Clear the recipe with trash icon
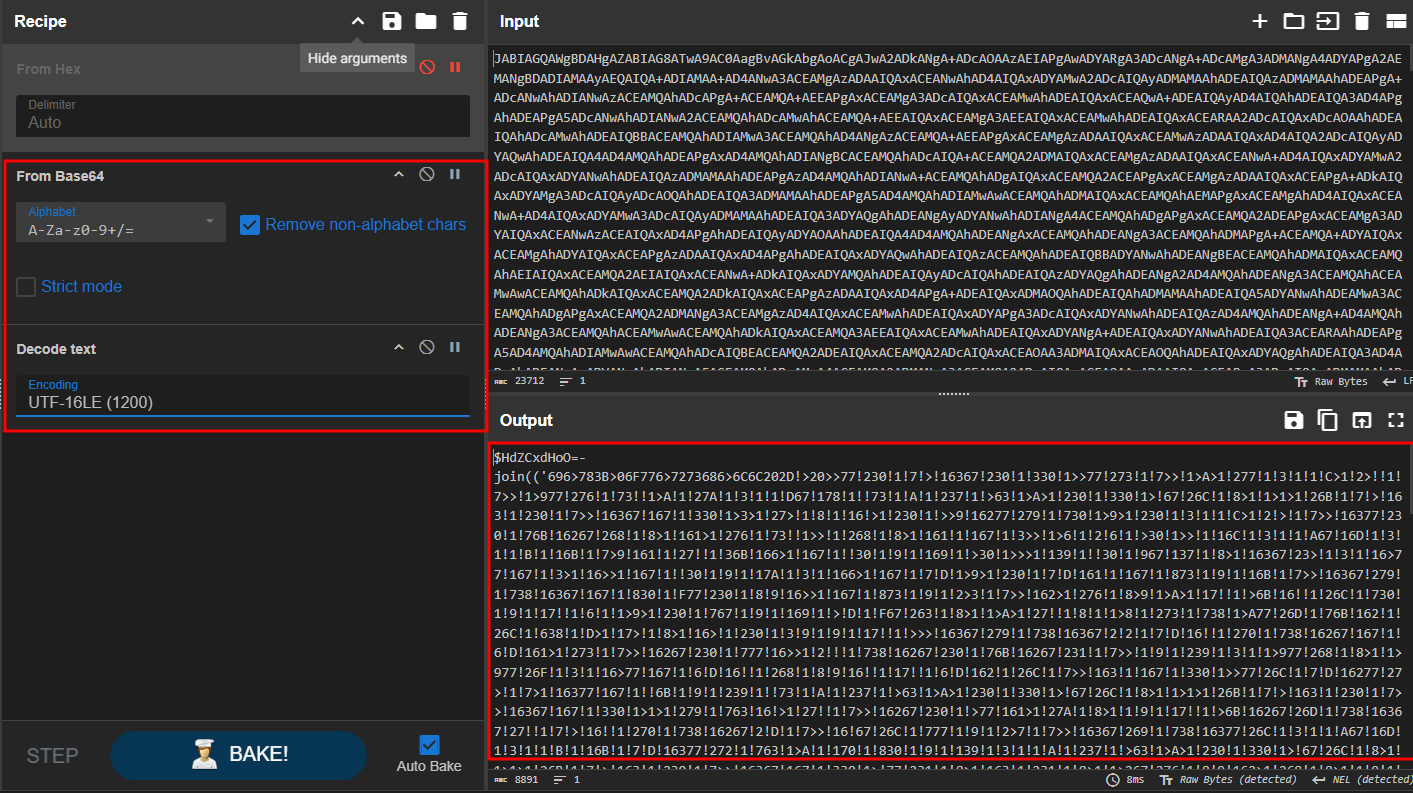Image resolution: width=1413 pixels, height=793 pixels. pos(460,21)
